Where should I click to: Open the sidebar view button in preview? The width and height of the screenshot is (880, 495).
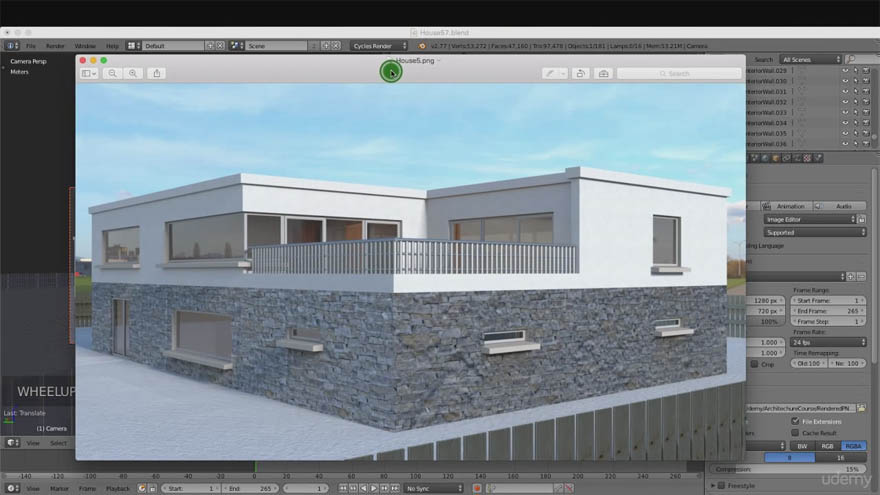89,74
